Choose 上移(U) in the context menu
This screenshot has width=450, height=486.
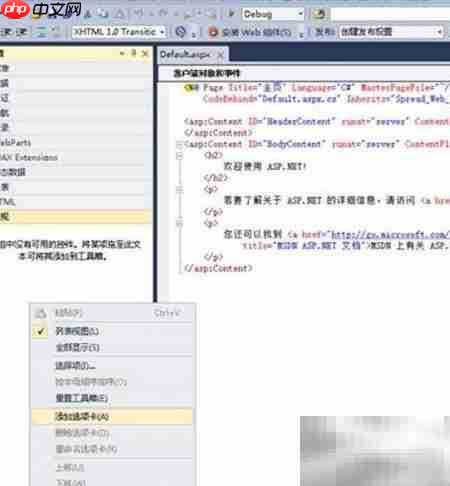[112, 468]
